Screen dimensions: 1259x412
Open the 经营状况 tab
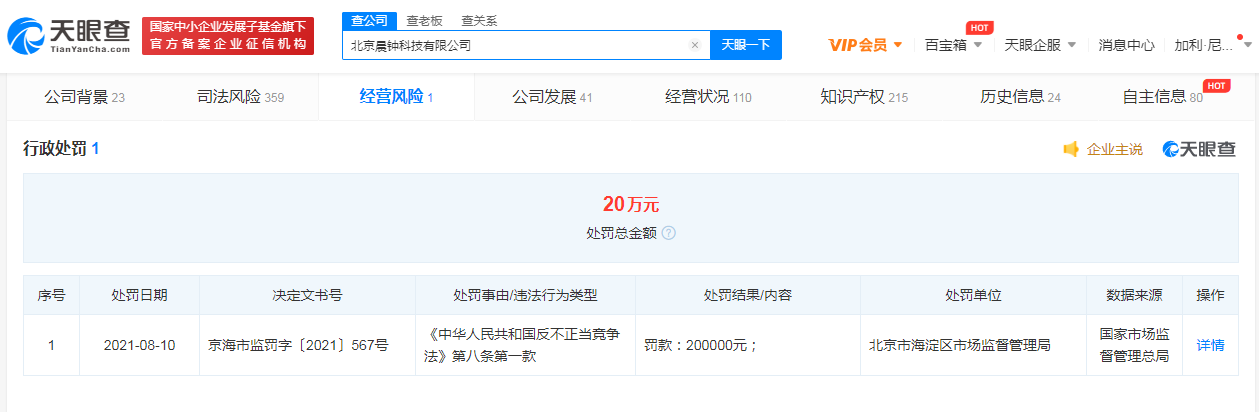pyautogui.click(x=708, y=97)
